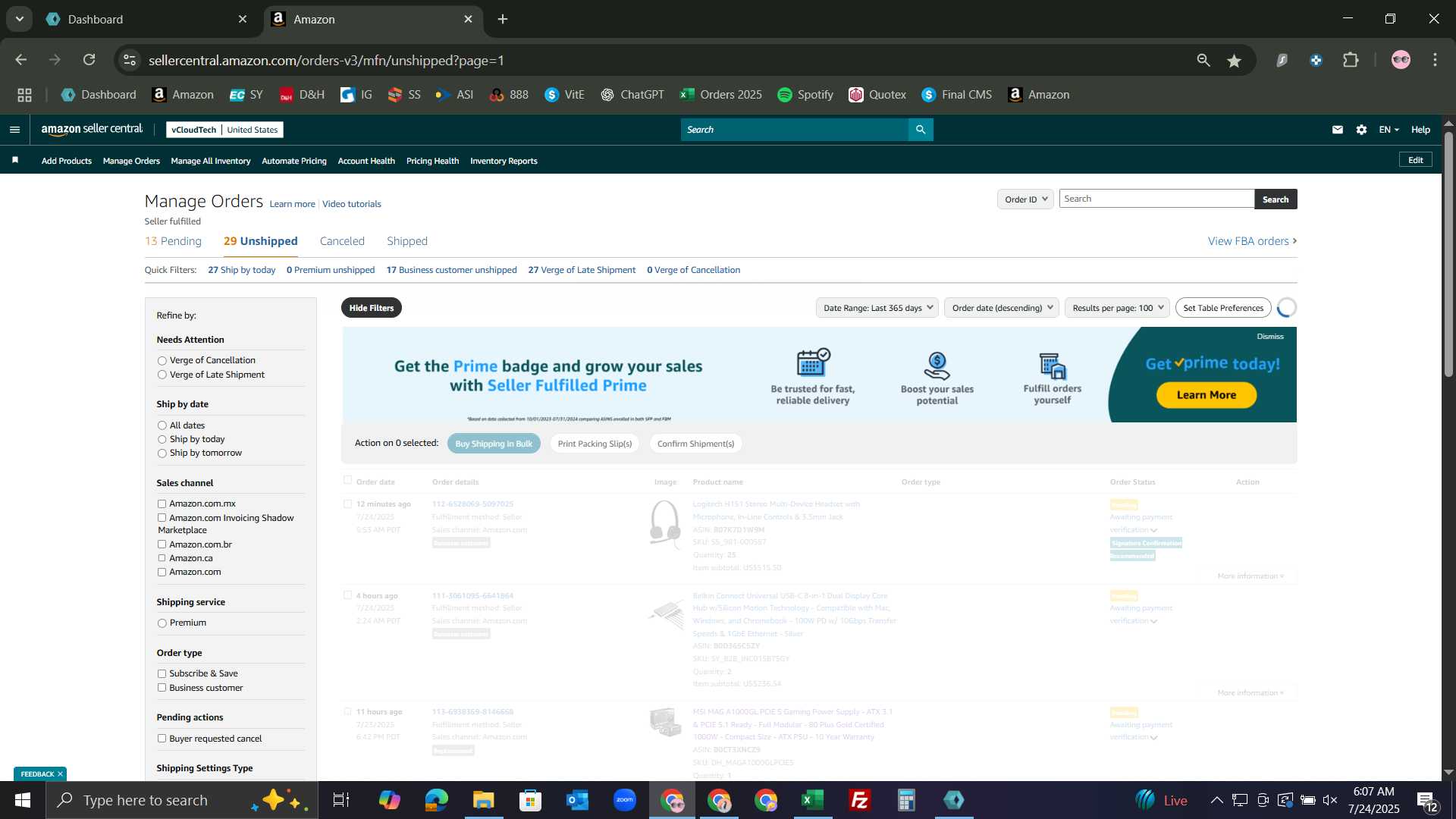Select the Ship by today radio button
The height and width of the screenshot is (819, 1456).
[162, 440]
